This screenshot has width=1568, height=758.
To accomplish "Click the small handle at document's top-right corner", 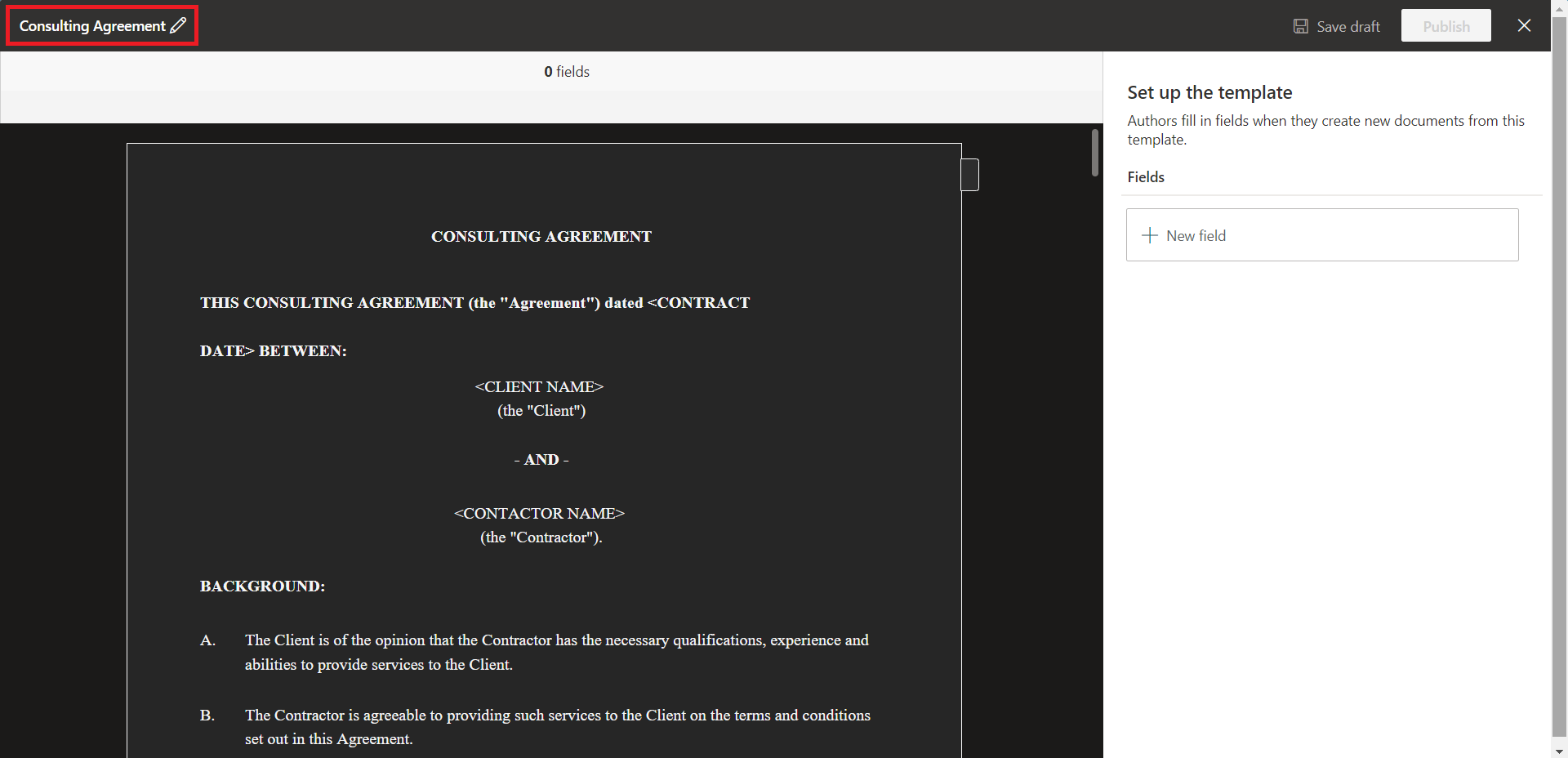I will (970, 175).
